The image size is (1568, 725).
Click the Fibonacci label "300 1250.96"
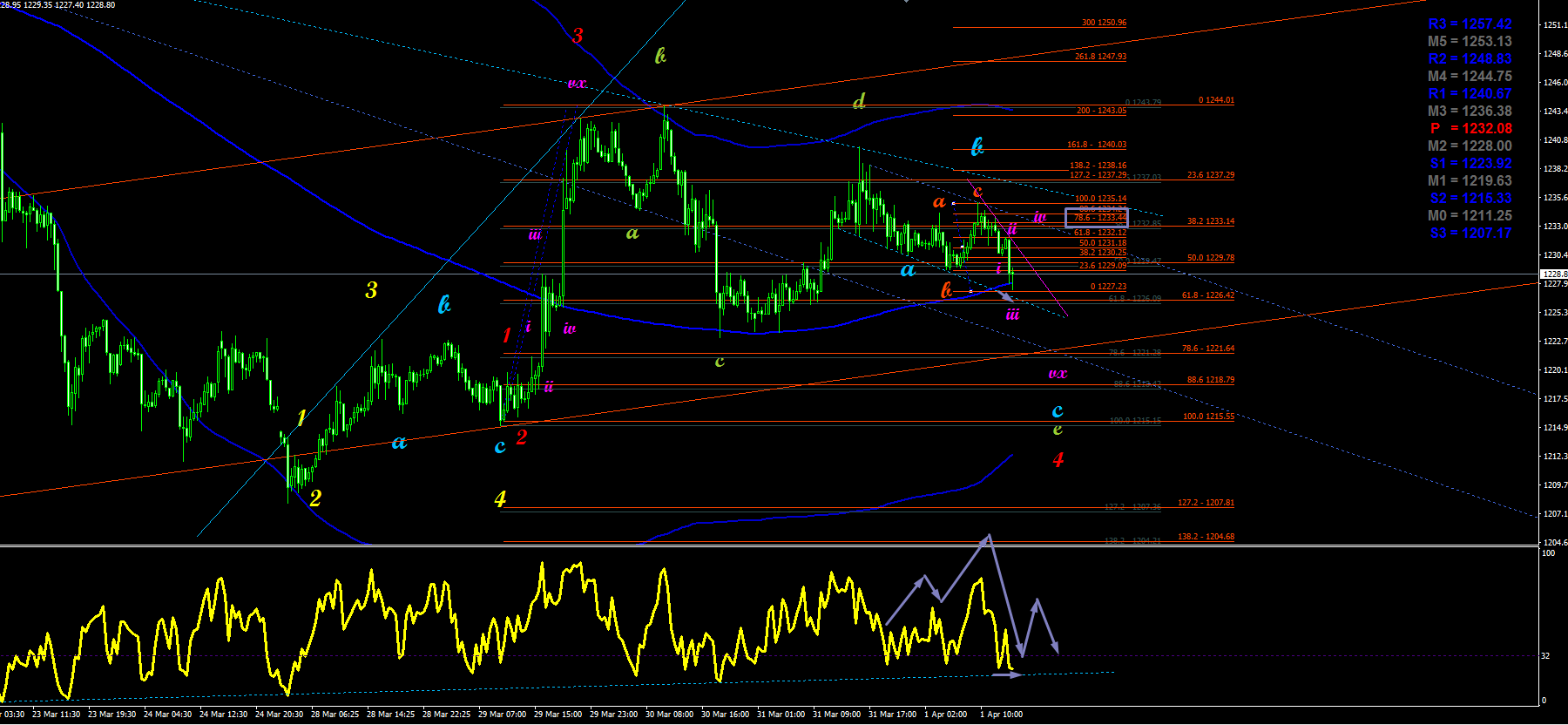coord(1104,23)
